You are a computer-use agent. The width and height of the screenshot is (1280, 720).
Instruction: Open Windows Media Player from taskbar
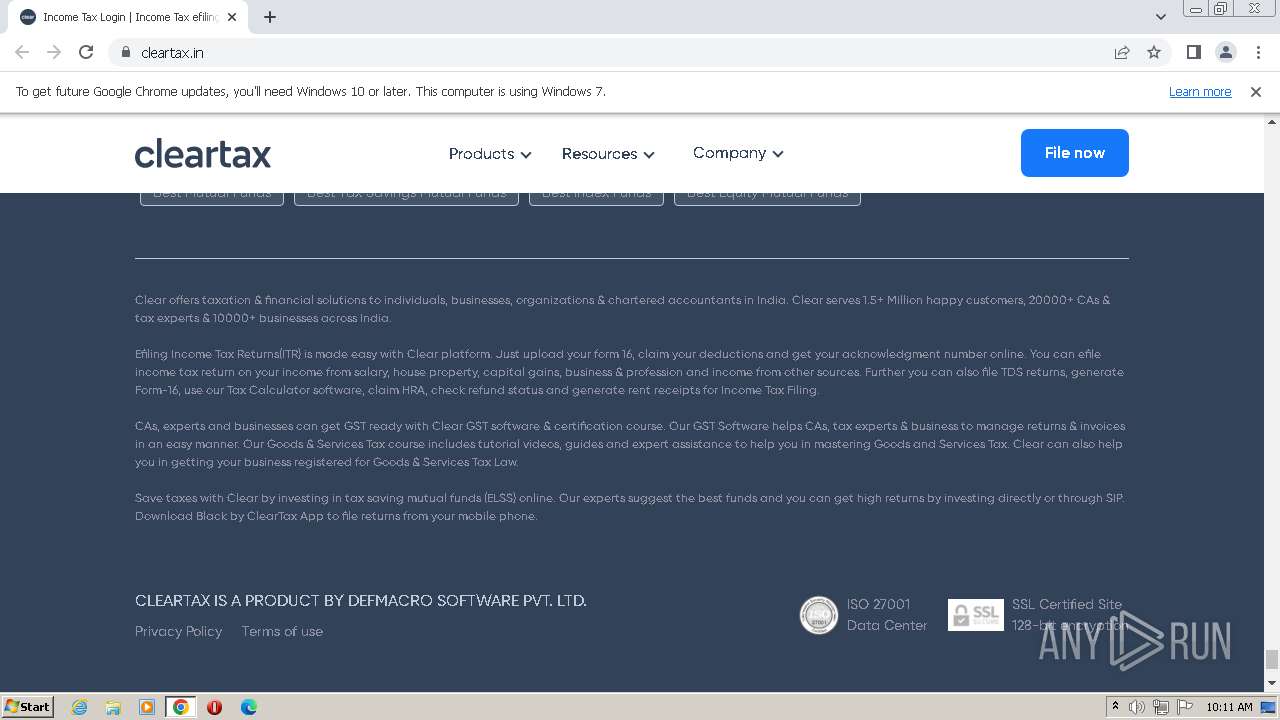point(147,707)
